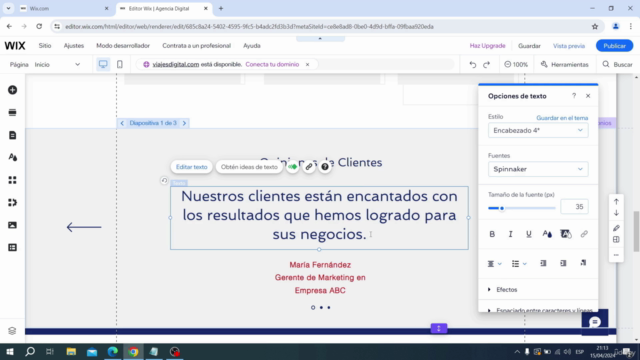This screenshot has height=360, width=640.
Task: Open the 100% zoom control
Action: coord(516,64)
